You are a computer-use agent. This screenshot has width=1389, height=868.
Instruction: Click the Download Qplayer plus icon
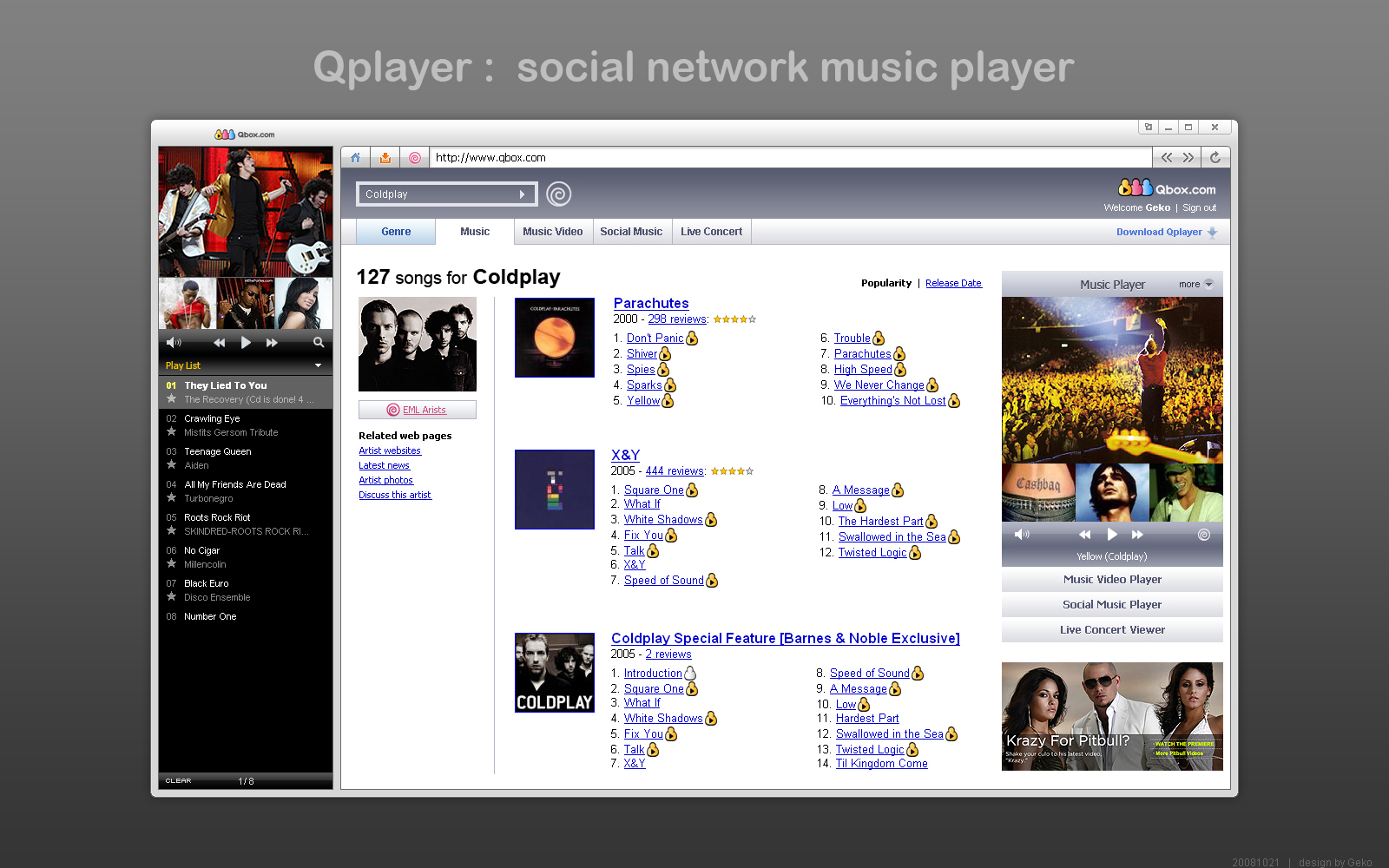(1213, 232)
